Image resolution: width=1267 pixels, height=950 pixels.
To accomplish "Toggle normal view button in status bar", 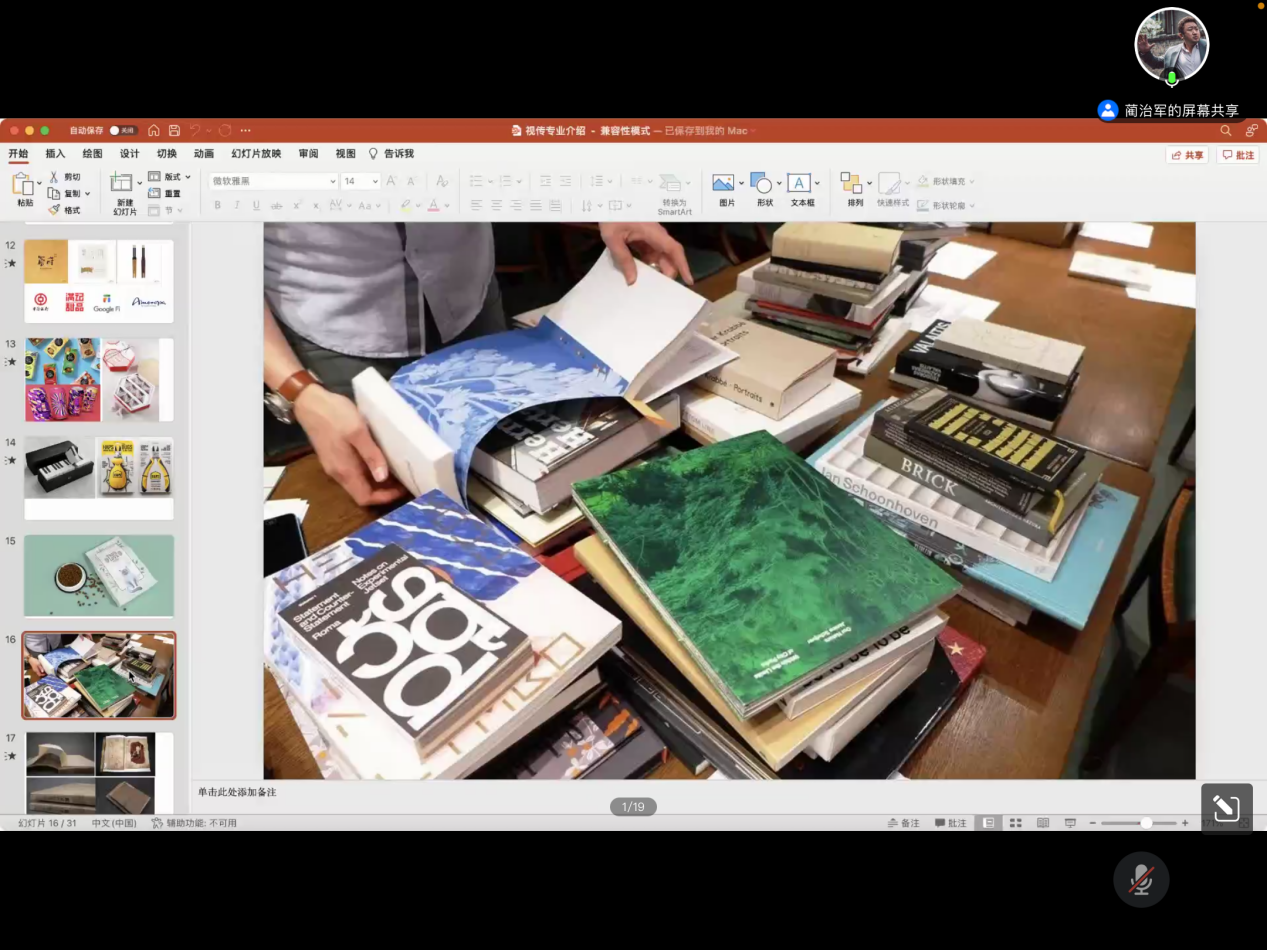I will (988, 823).
